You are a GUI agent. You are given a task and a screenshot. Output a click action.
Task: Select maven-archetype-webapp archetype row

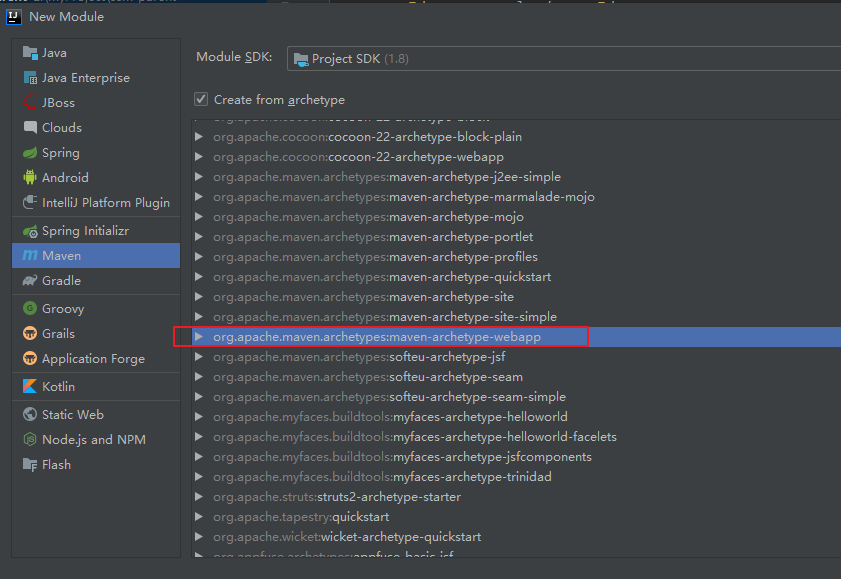[x=516, y=337]
